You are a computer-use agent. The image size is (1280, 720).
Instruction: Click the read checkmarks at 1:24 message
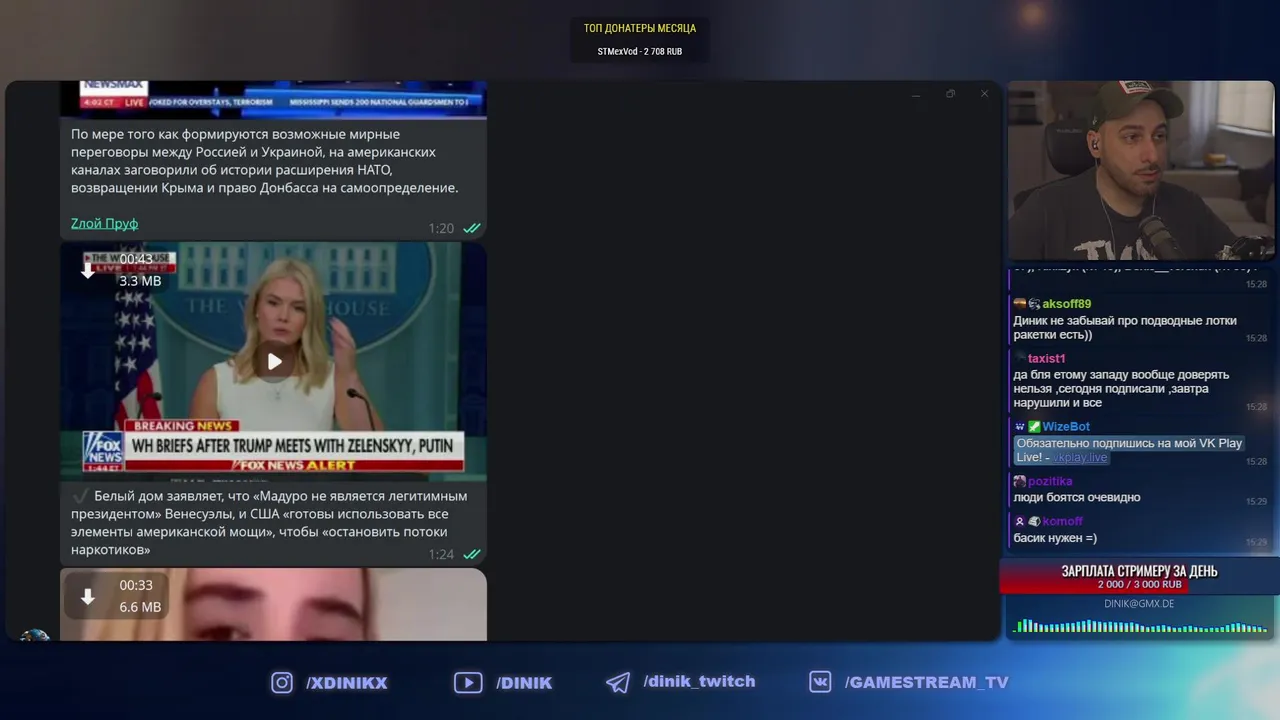472,554
